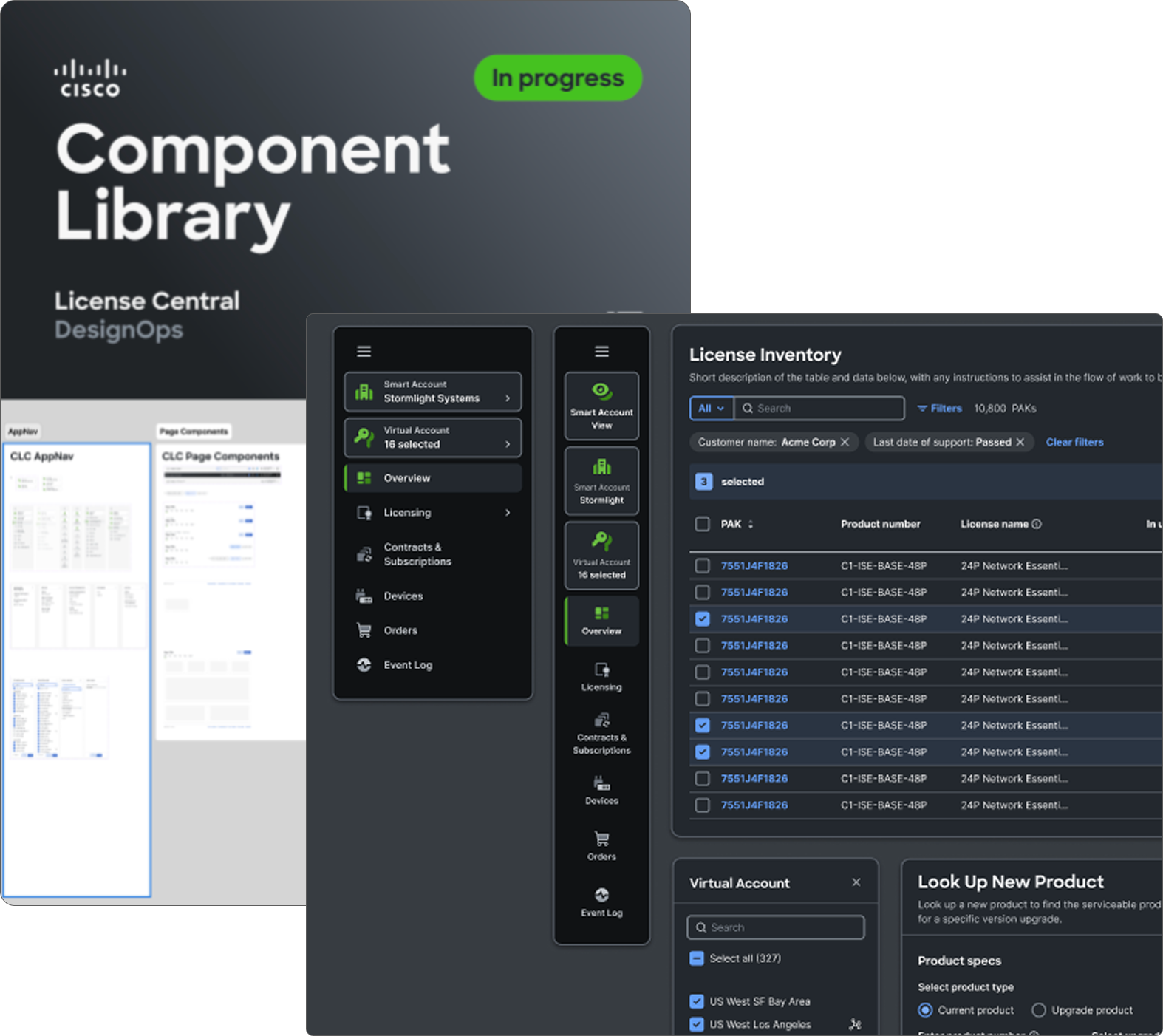Screen dimensions: 1163x1036
Task: Click the Filters icon in License Inventory
Action: point(922,409)
